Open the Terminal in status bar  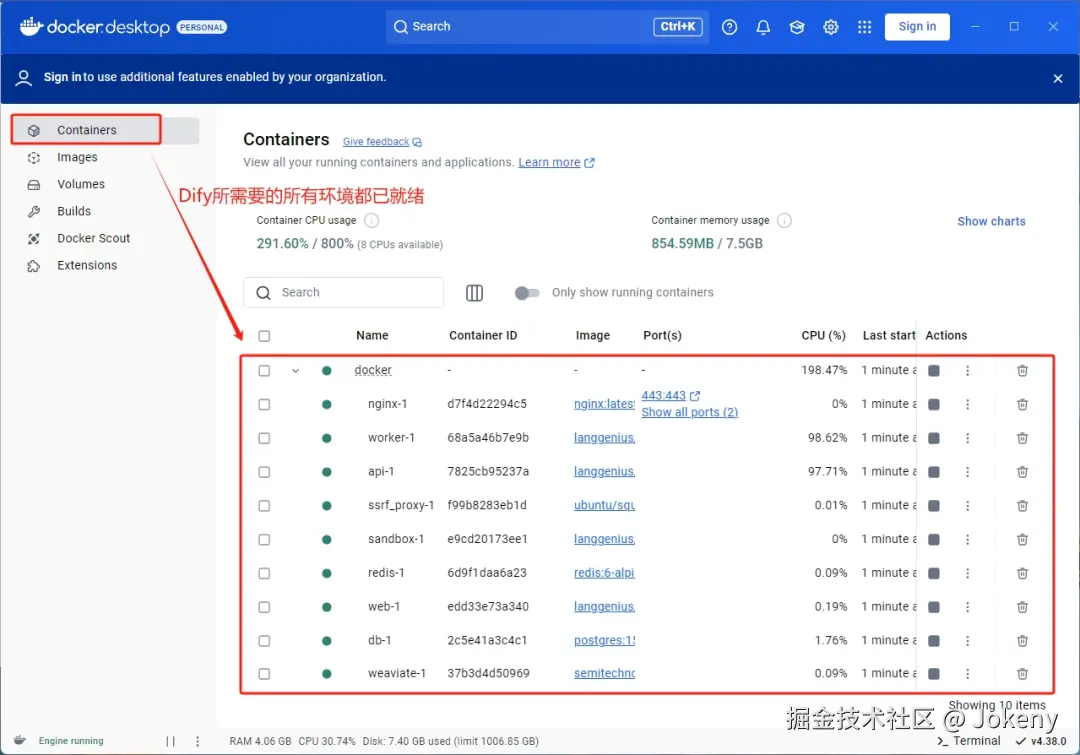pos(969,741)
